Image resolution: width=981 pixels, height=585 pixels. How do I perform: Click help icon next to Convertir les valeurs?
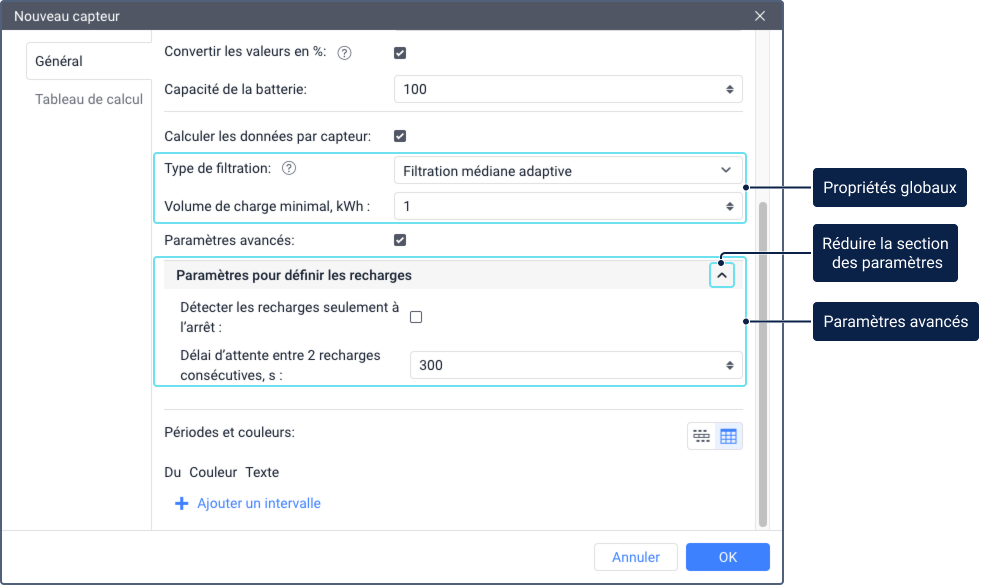tap(344, 53)
